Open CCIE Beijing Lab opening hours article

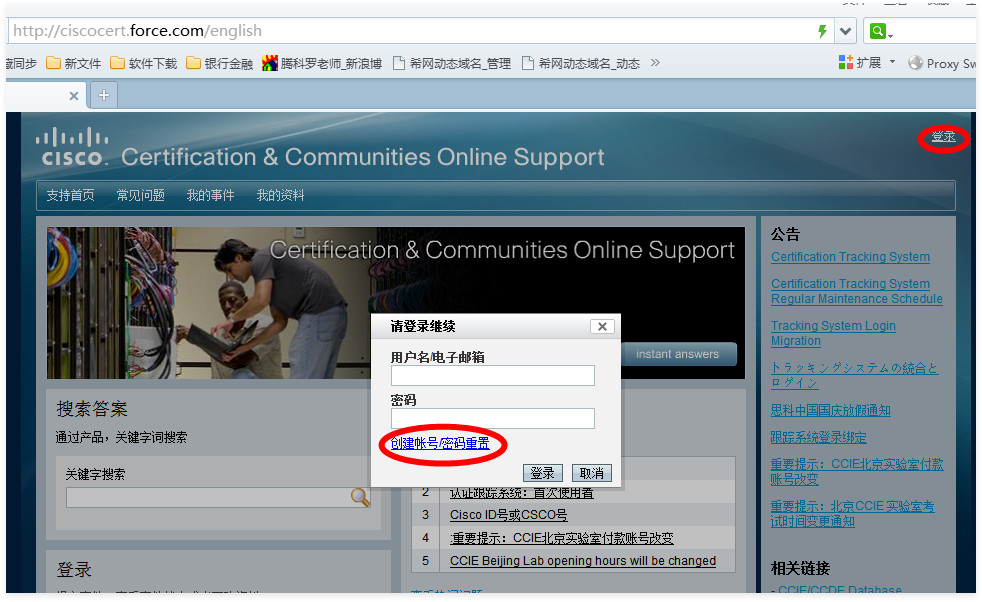[x=582, y=561]
